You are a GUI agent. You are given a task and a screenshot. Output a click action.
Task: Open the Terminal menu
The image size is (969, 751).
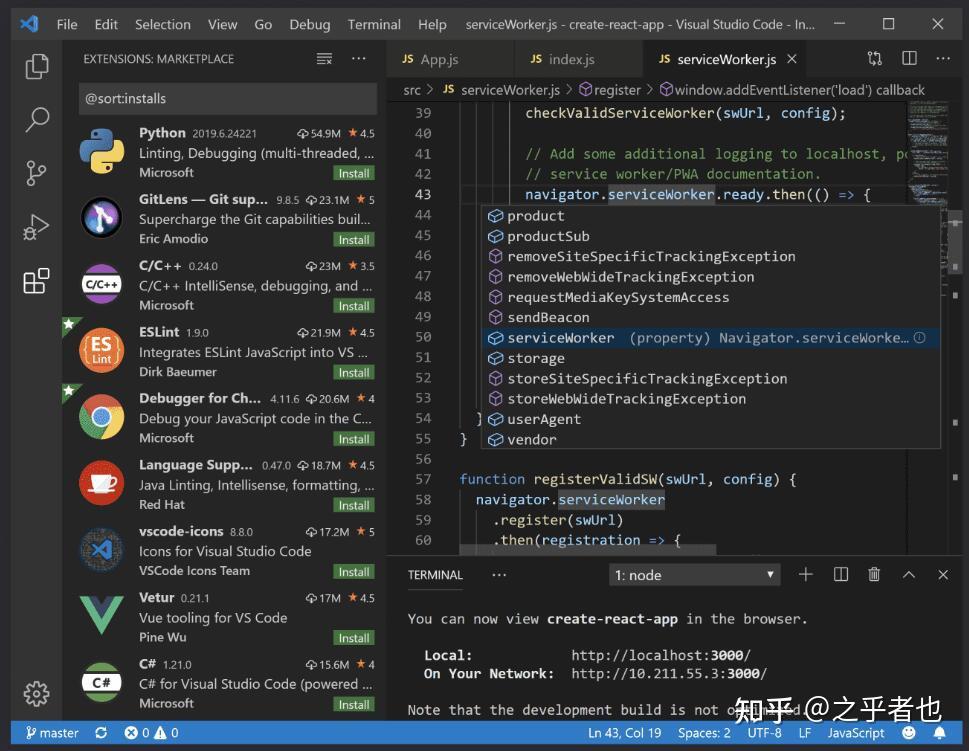coord(374,24)
